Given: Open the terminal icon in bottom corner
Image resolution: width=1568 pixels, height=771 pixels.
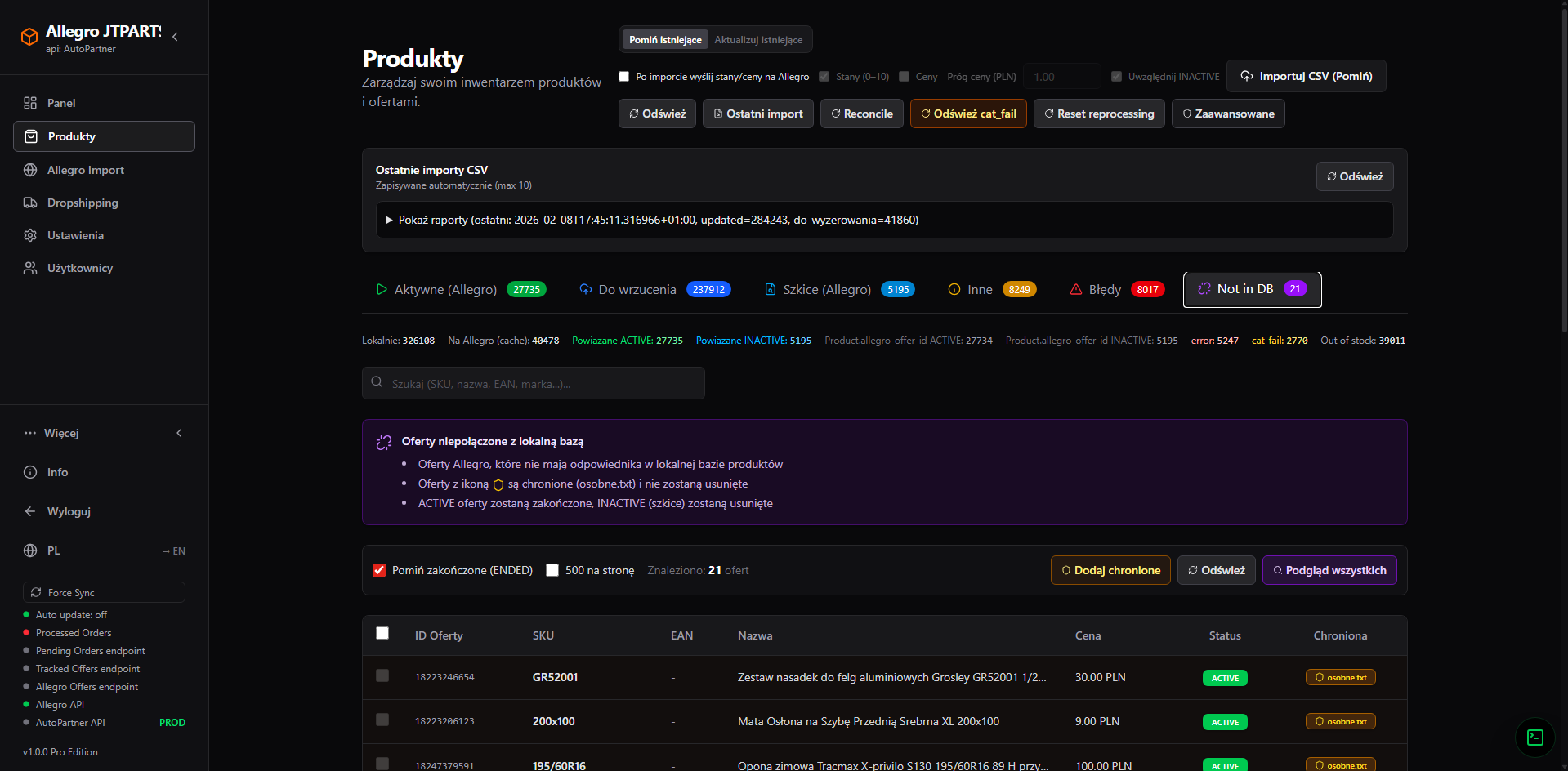Looking at the screenshot, I should click(1534, 738).
